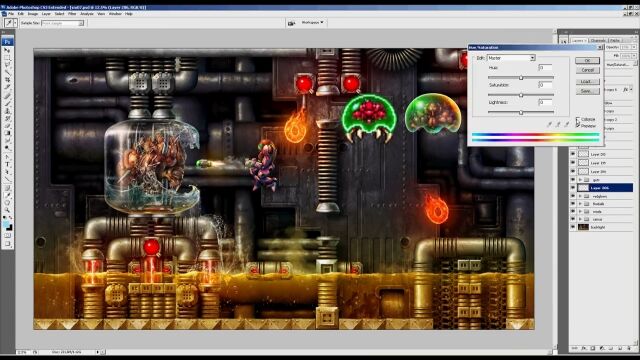Click the Saturation value input field

click(545, 84)
